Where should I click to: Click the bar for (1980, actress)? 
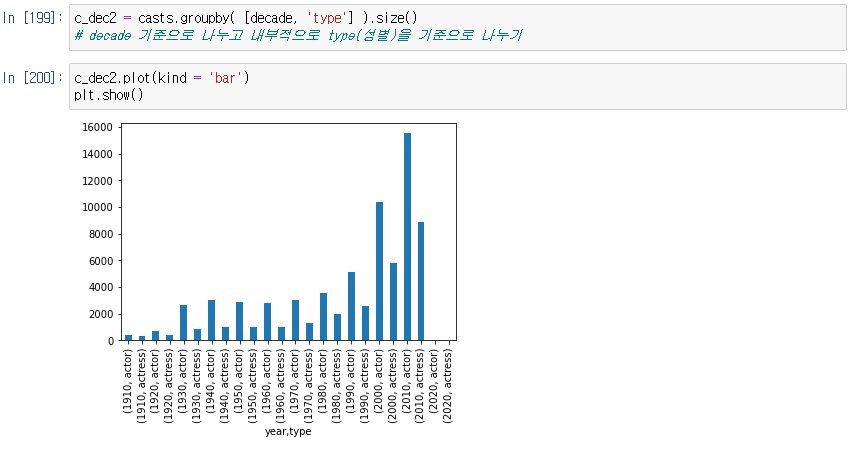(x=337, y=327)
